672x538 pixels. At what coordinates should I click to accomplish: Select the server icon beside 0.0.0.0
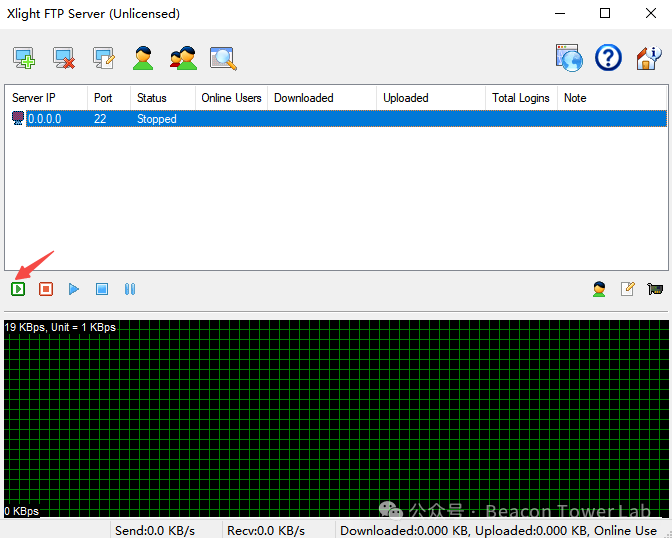pyautogui.click(x=18, y=118)
